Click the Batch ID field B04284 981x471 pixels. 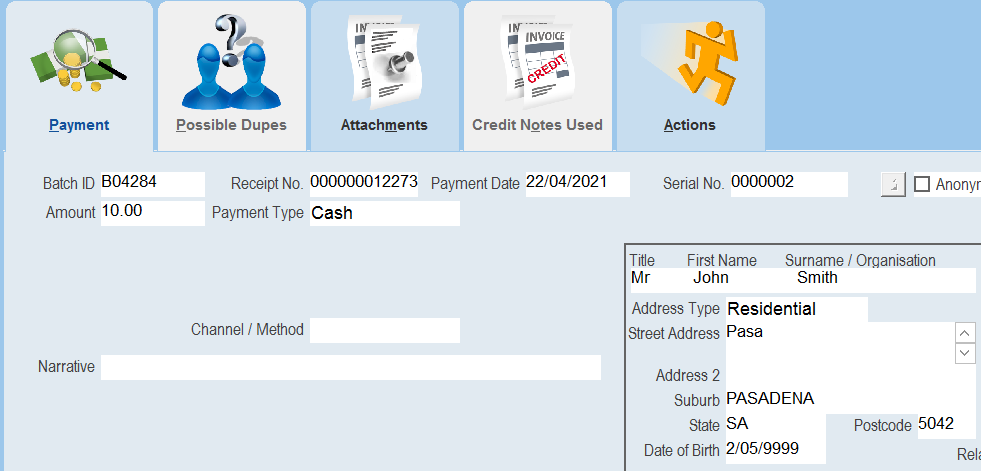click(153, 185)
